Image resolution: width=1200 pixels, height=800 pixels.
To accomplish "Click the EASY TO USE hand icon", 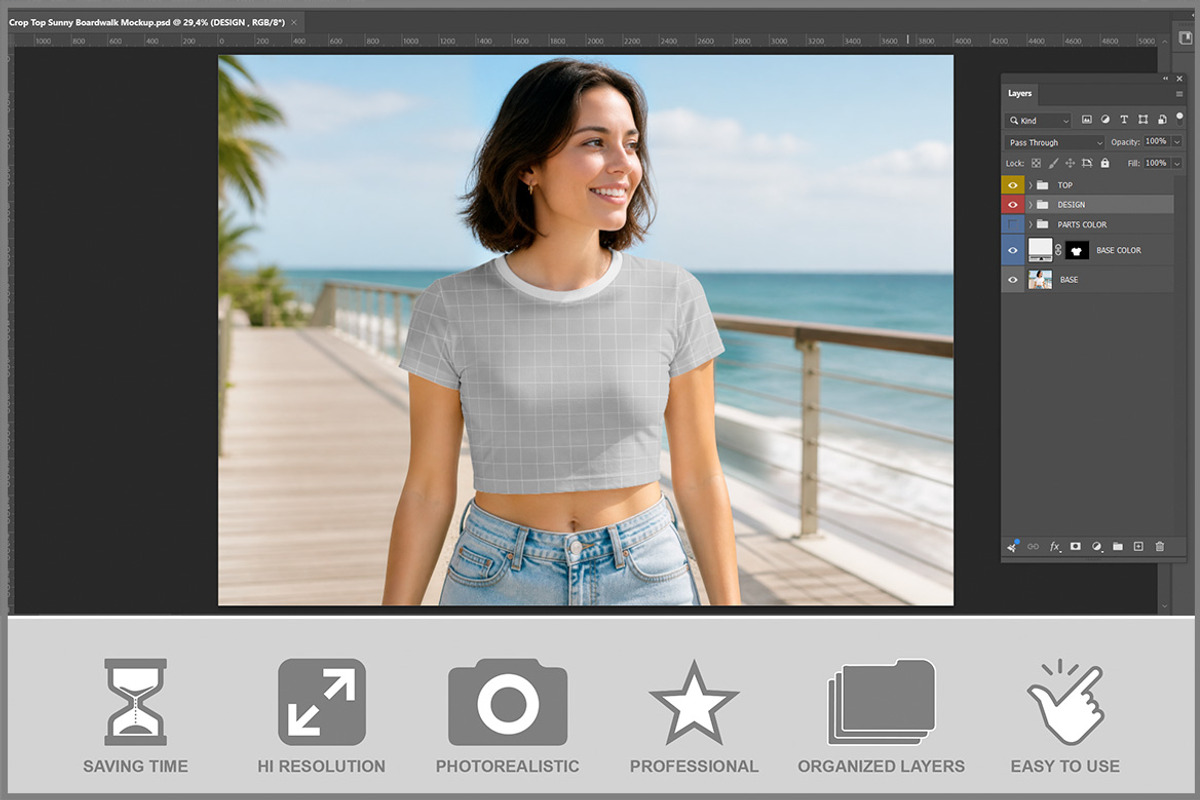I will [x=1065, y=701].
